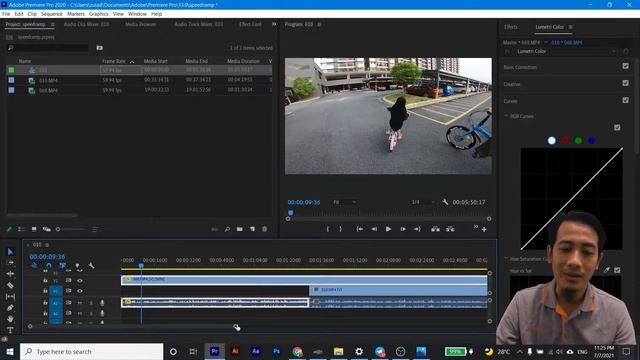Open the 1/4 playback resolution dropdown
The height and width of the screenshot is (360, 640).
click(423, 202)
